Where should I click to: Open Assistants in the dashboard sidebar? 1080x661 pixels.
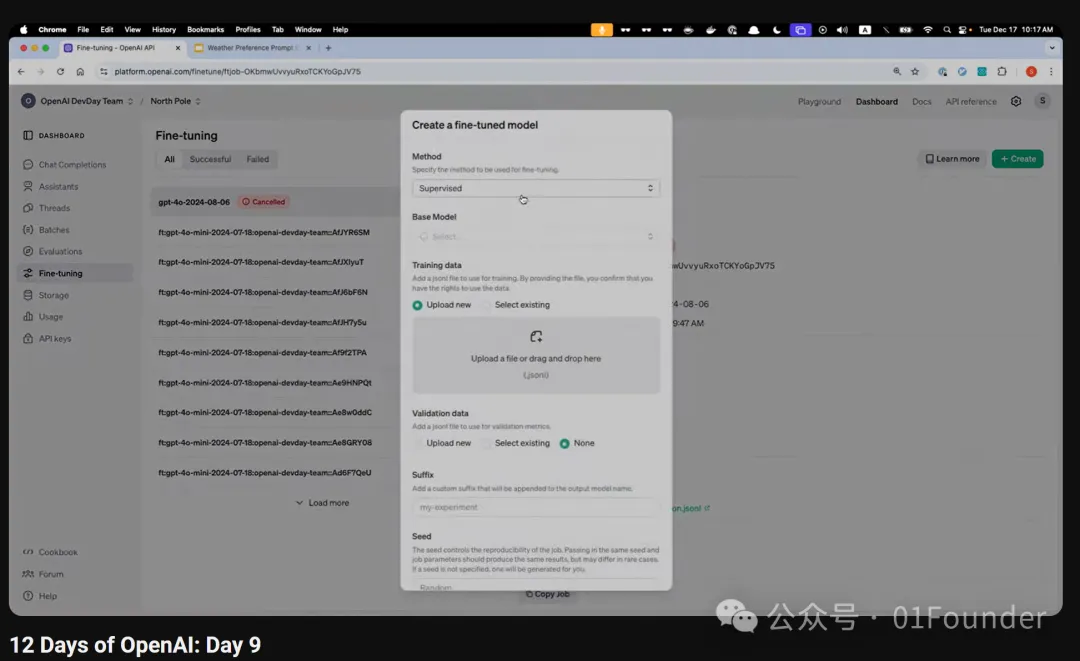tap(51, 187)
